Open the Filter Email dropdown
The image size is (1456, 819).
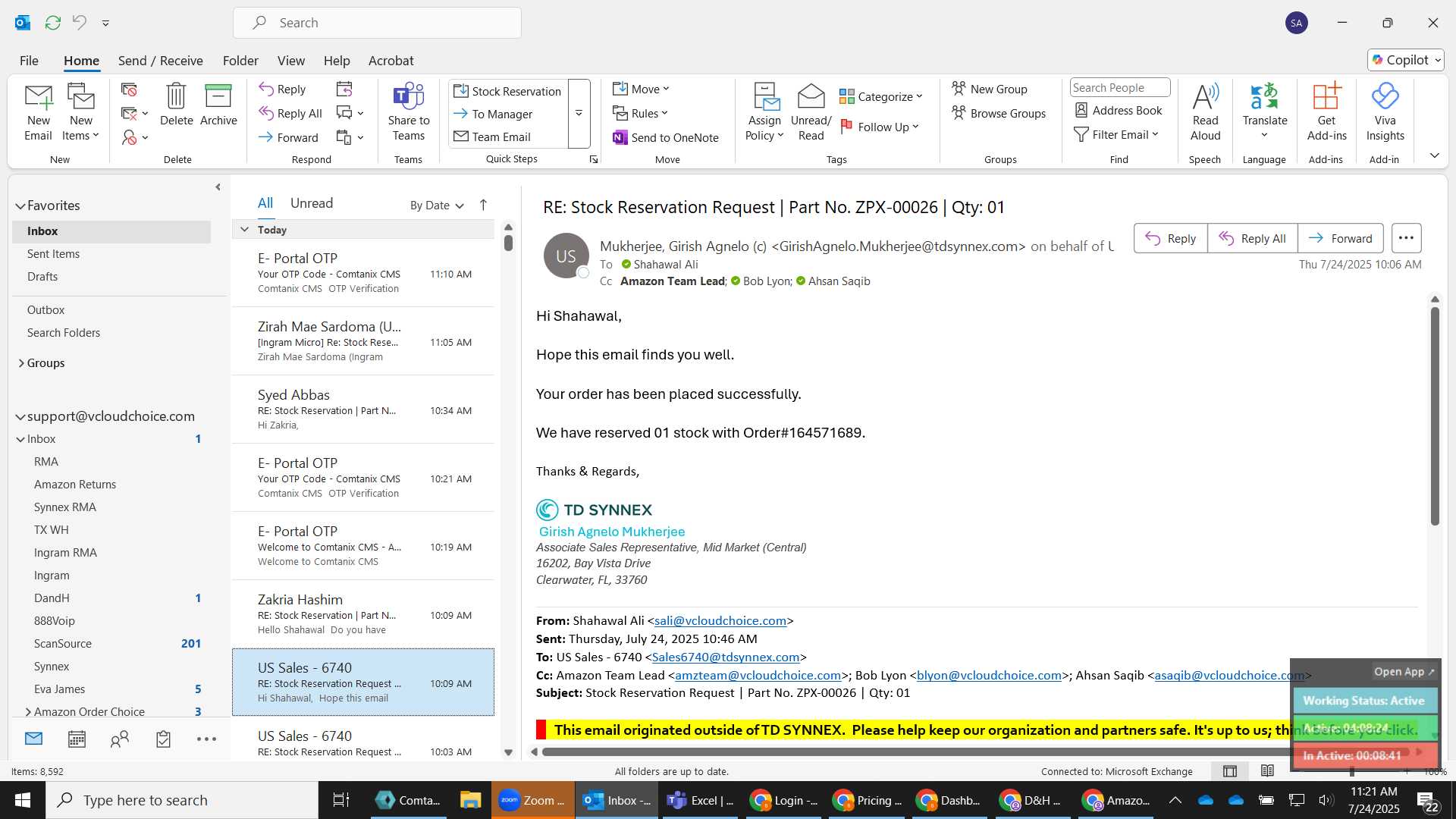point(1116,134)
